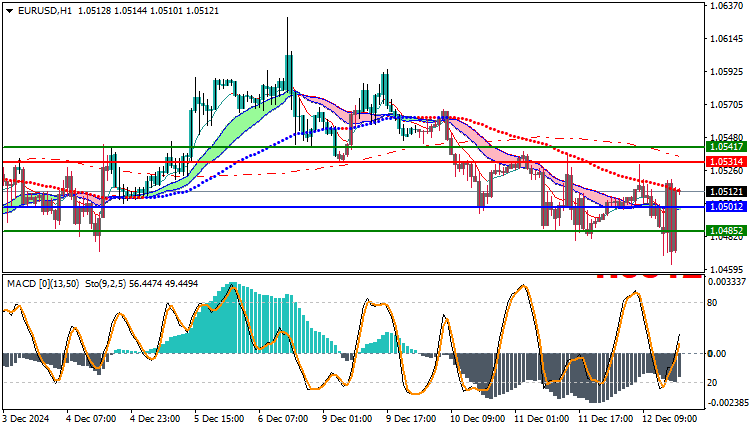Click the green 1.05417 price level label

pyautogui.click(x=727, y=147)
